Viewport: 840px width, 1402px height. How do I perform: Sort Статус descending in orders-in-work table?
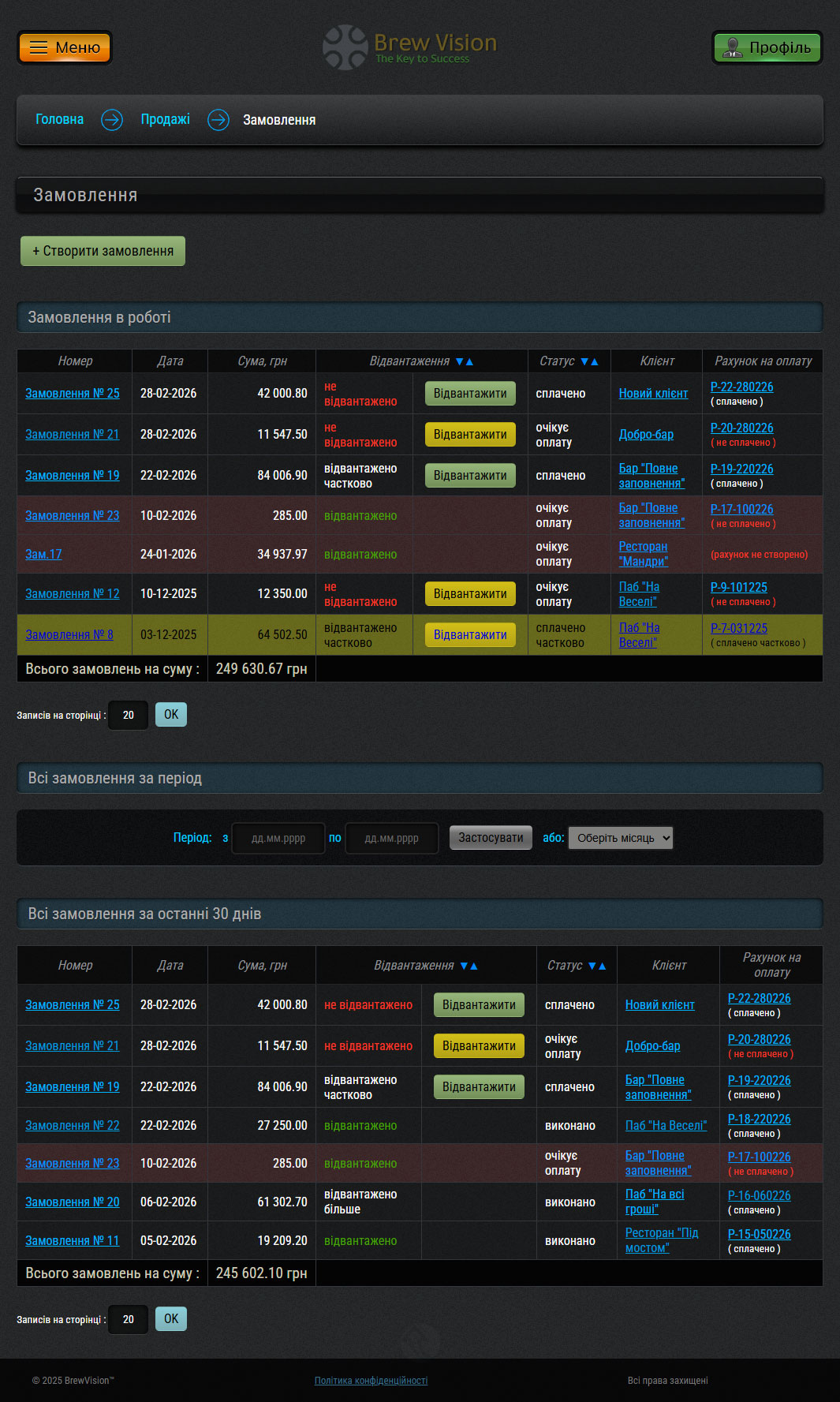[584, 361]
